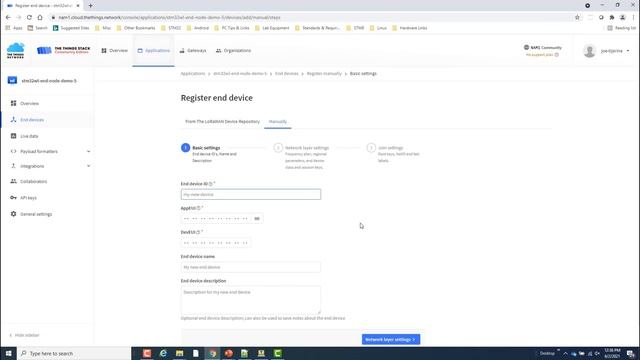The width and height of the screenshot is (640, 360).
Task: Click End device ID help tooltip icon
Action: tap(211, 184)
